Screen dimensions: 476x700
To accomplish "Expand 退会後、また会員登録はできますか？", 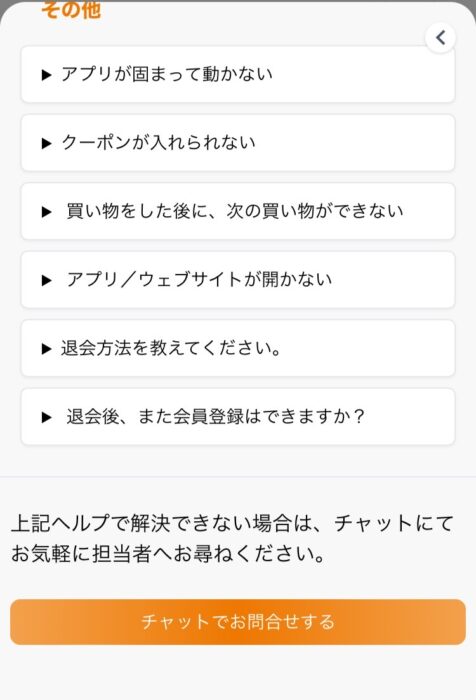I will click(x=238, y=417).
